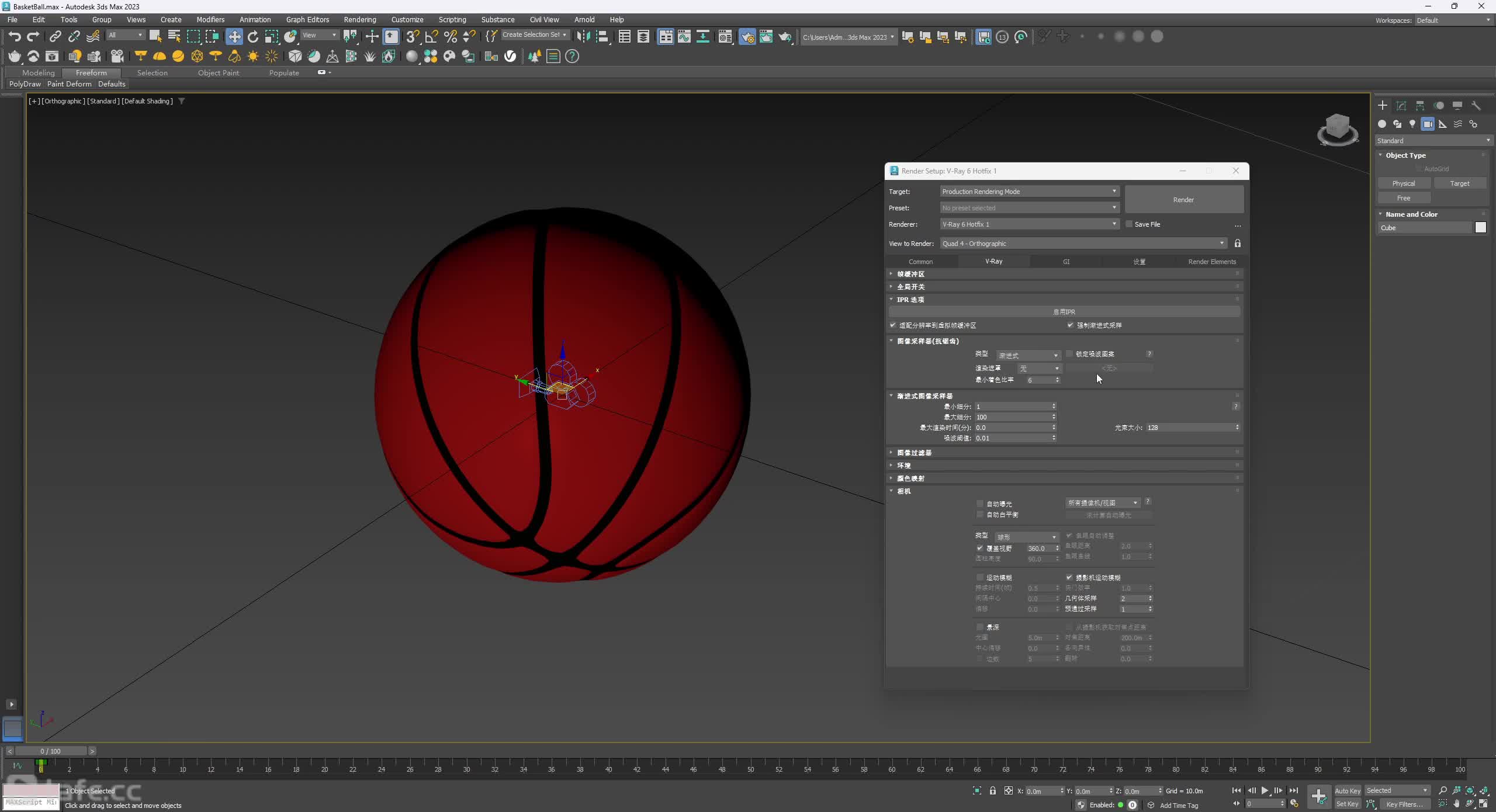
Task: Toggle the Auto Key button
Action: [1347, 790]
